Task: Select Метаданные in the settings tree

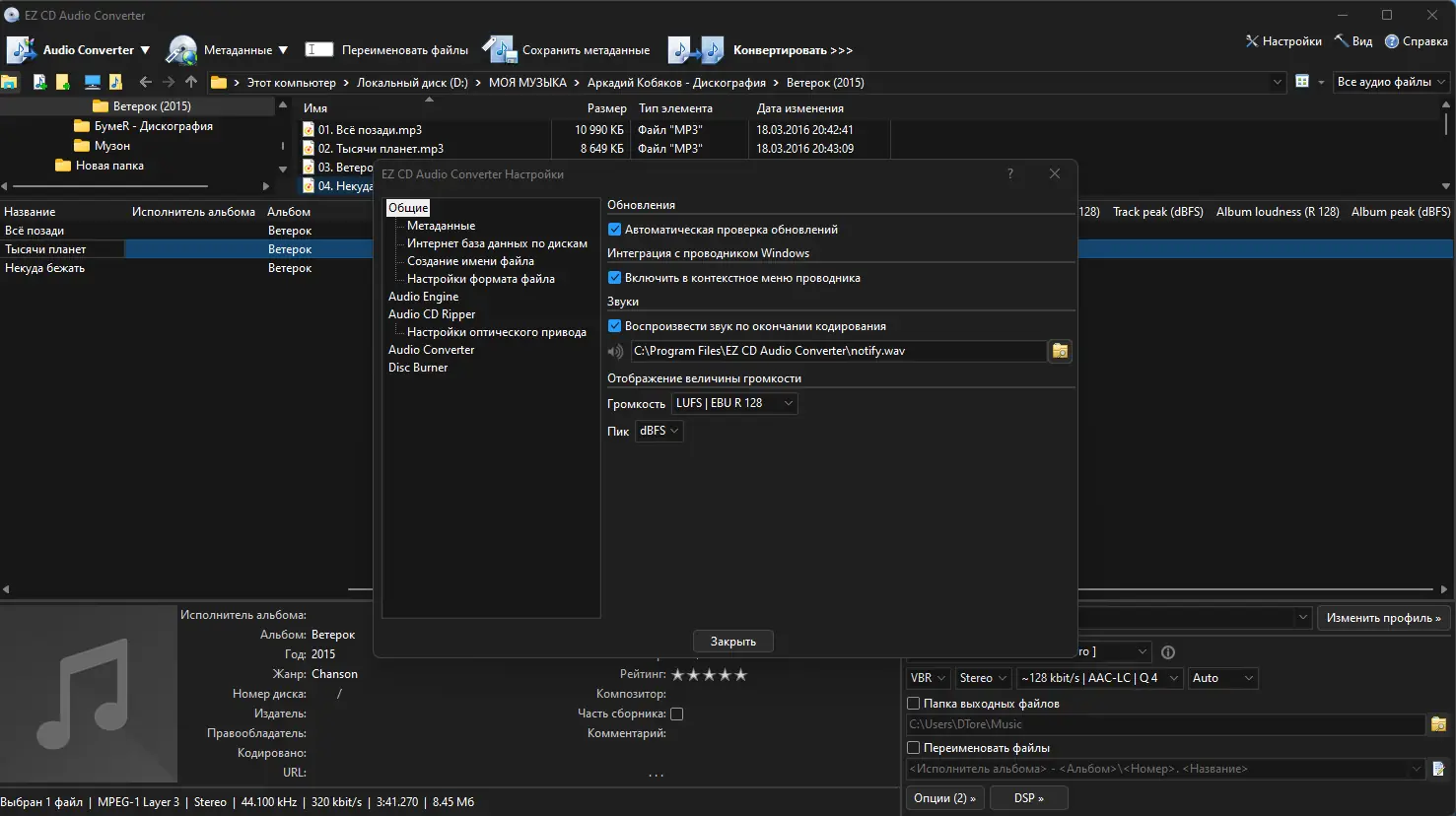Action: click(441, 226)
